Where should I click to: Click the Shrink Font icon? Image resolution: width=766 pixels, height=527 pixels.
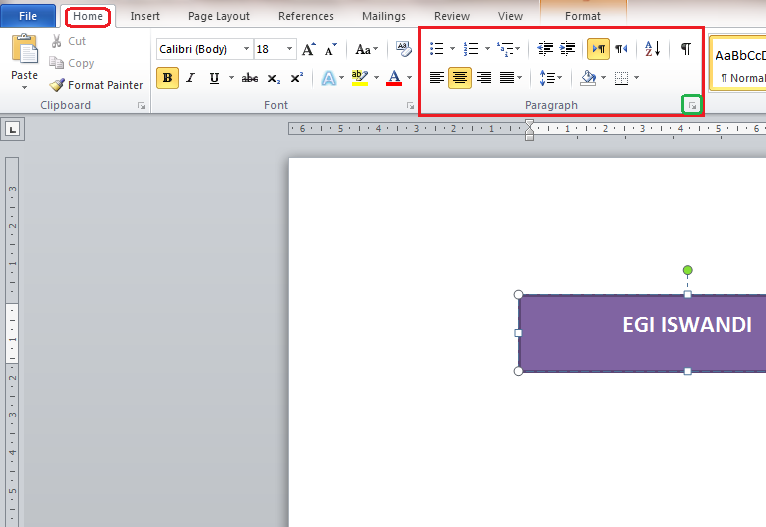pos(331,49)
